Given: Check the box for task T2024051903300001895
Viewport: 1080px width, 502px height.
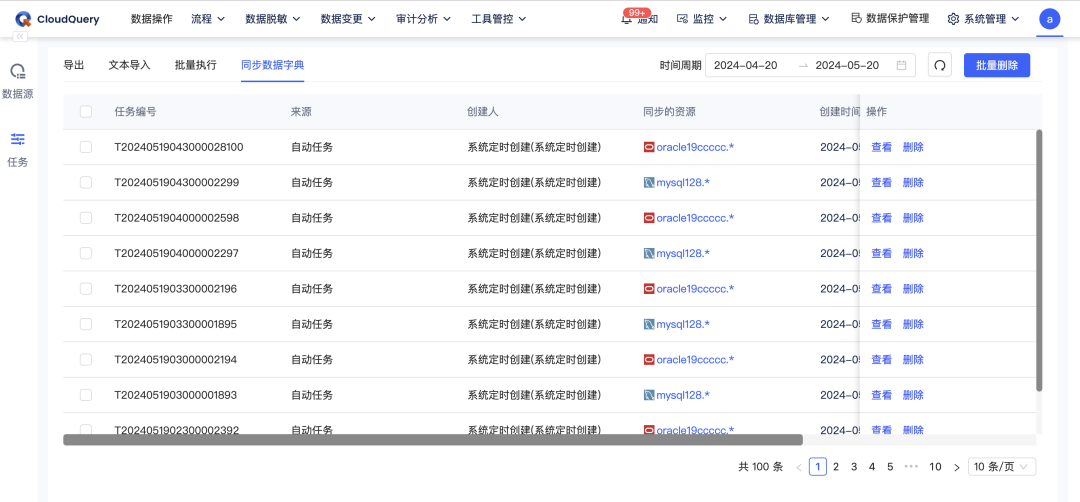Looking at the screenshot, I should click(86, 324).
